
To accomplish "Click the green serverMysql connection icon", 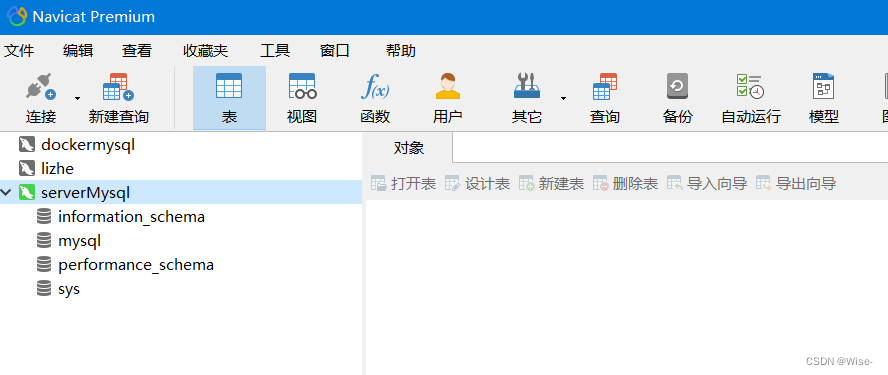I will (27, 193).
